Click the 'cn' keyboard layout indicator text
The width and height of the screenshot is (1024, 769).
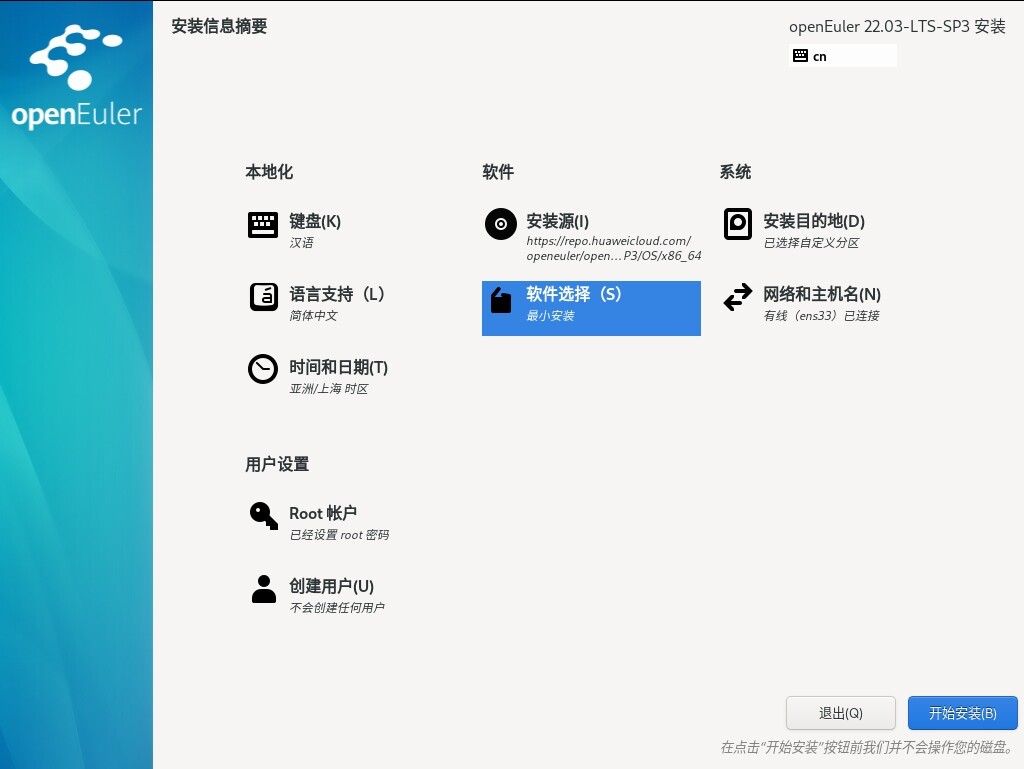pyautogui.click(x=820, y=57)
